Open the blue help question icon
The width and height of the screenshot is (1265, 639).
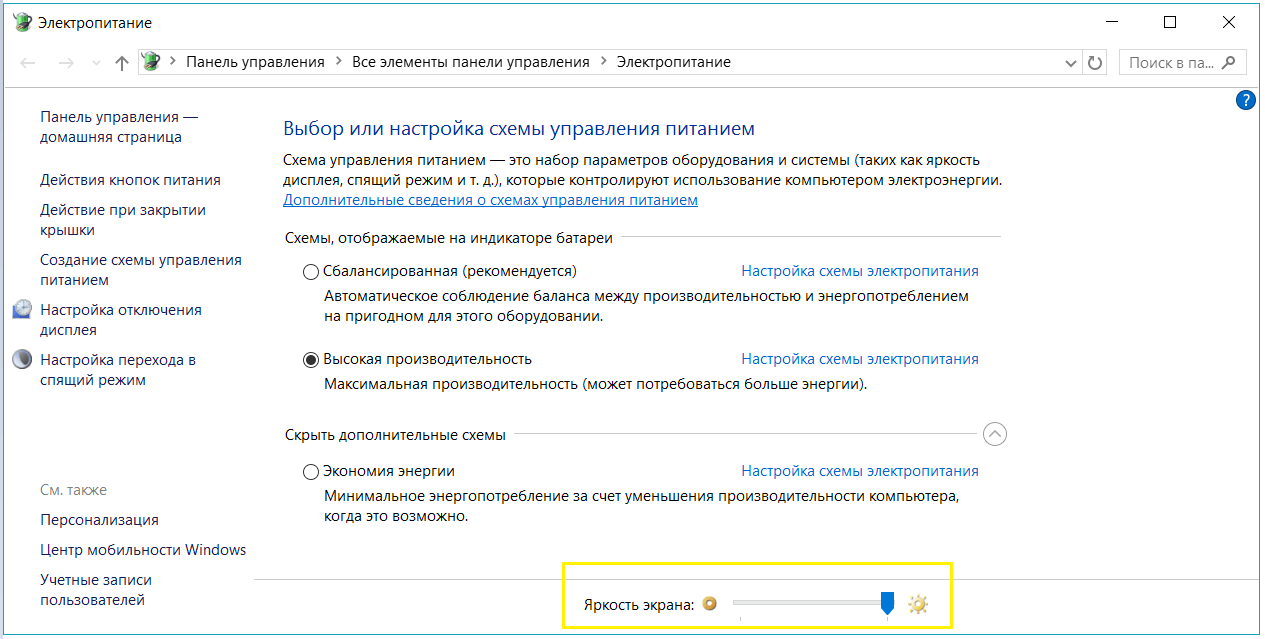pos(1246,100)
